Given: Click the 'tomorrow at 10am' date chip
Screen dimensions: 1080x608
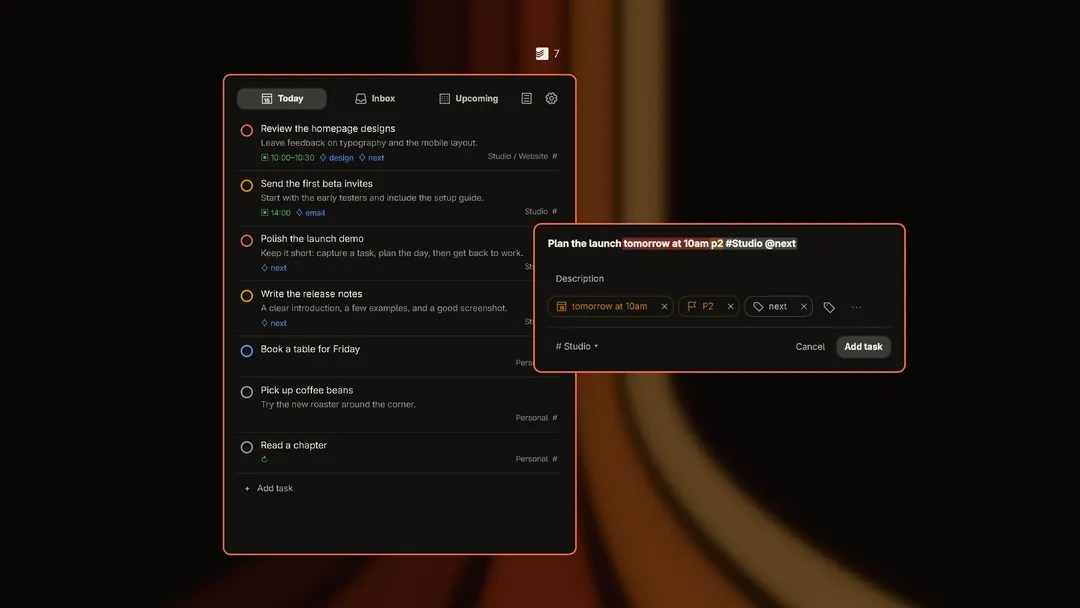Looking at the screenshot, I should click(610, 306).
